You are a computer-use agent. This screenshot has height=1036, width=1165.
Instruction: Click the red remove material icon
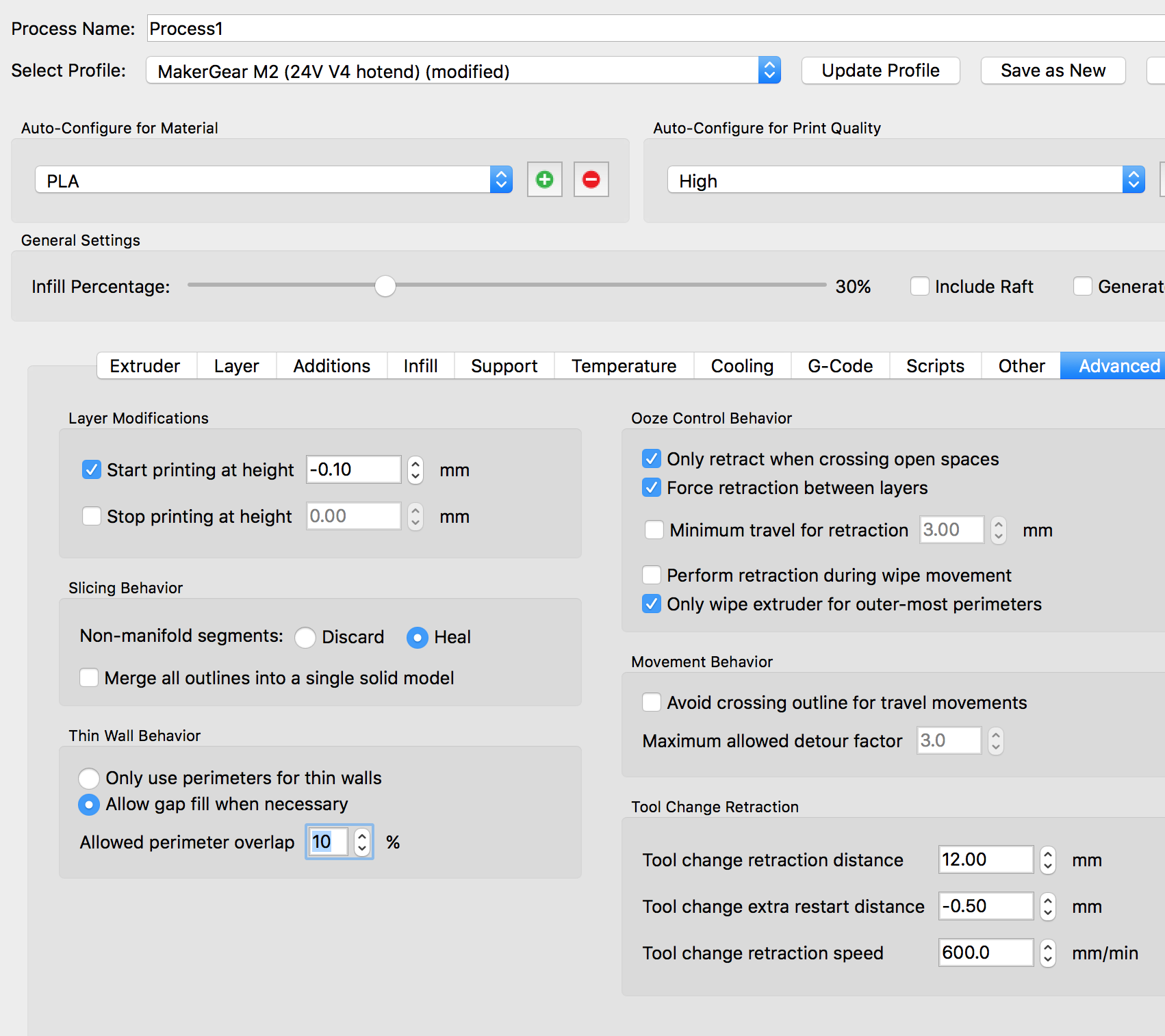(591, 180)
